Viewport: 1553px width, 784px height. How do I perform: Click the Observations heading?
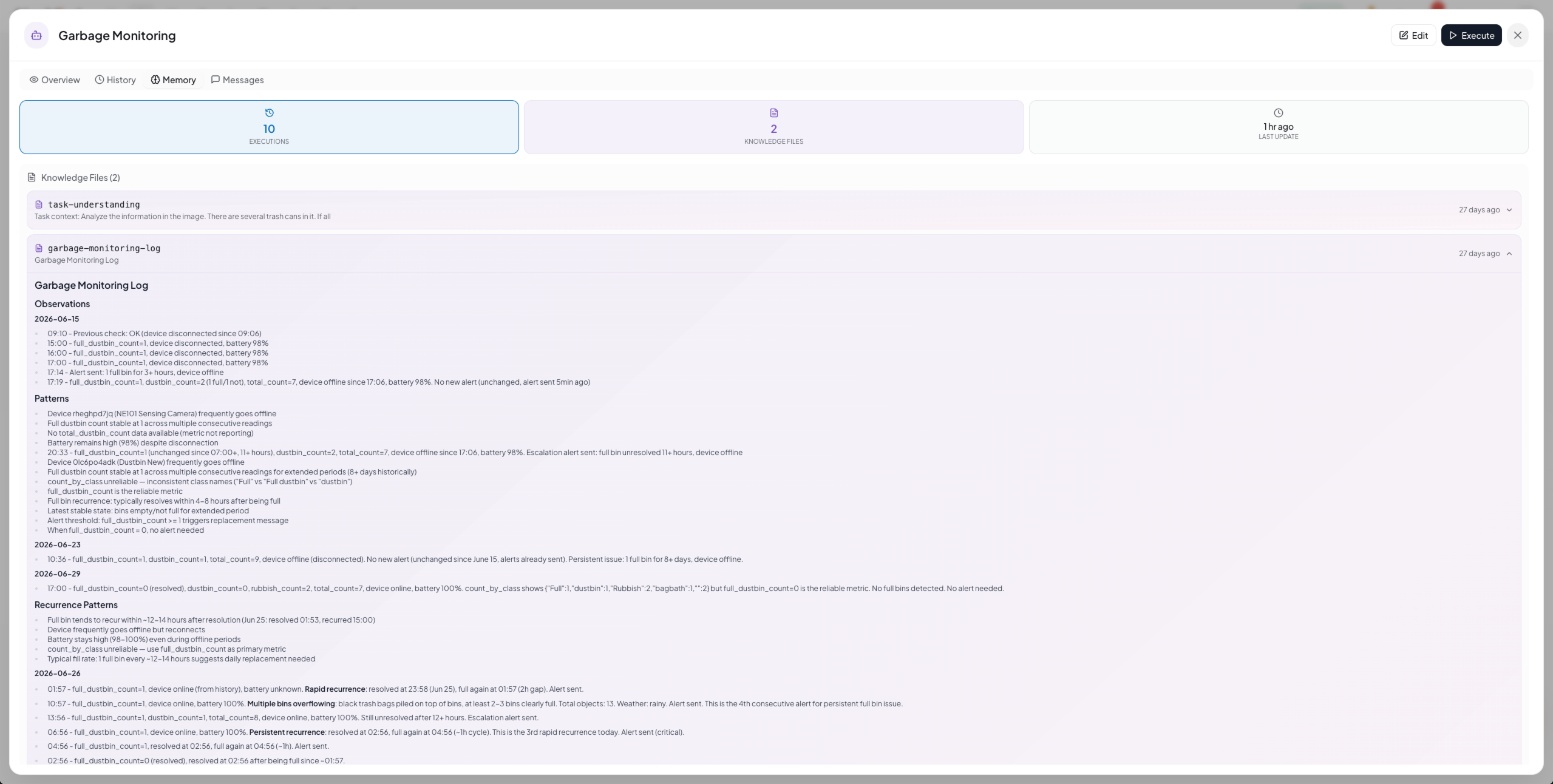(x=62, y=304)
